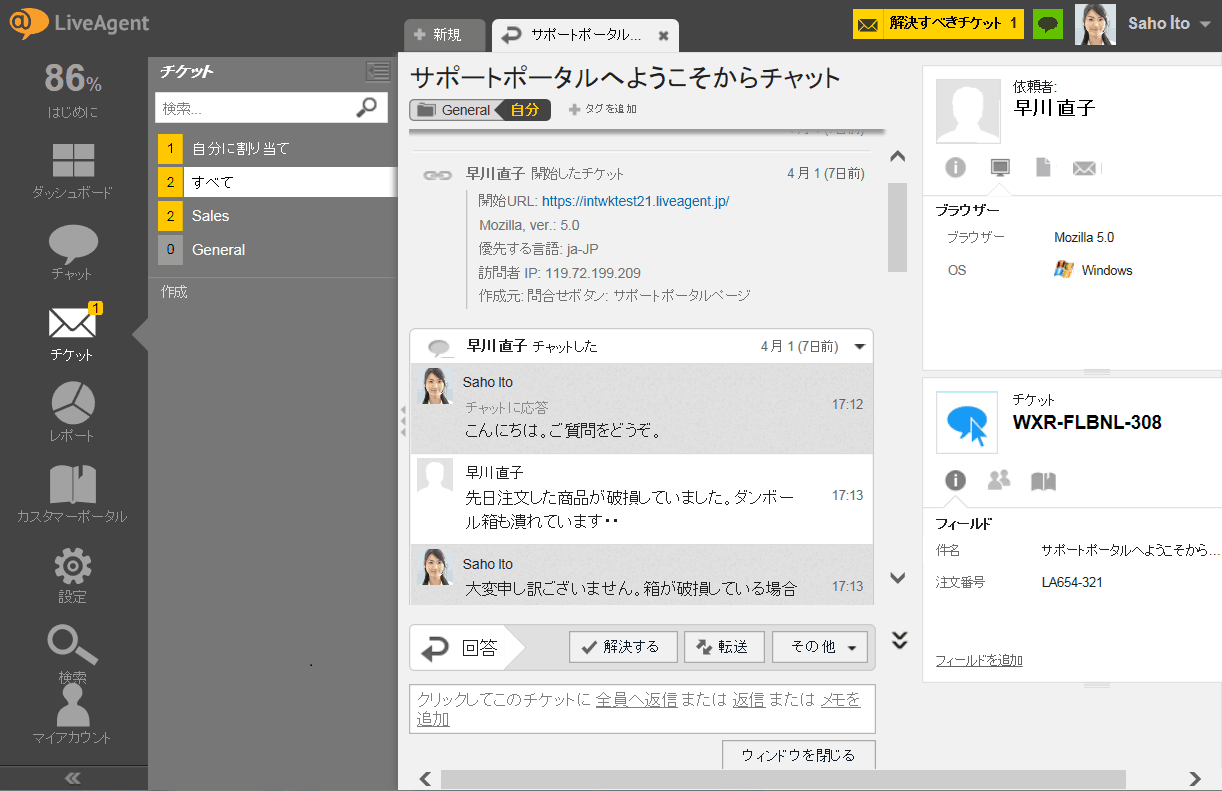
Task: Click the conversation scroll-down chevron
Action: (x=897, y=578)
